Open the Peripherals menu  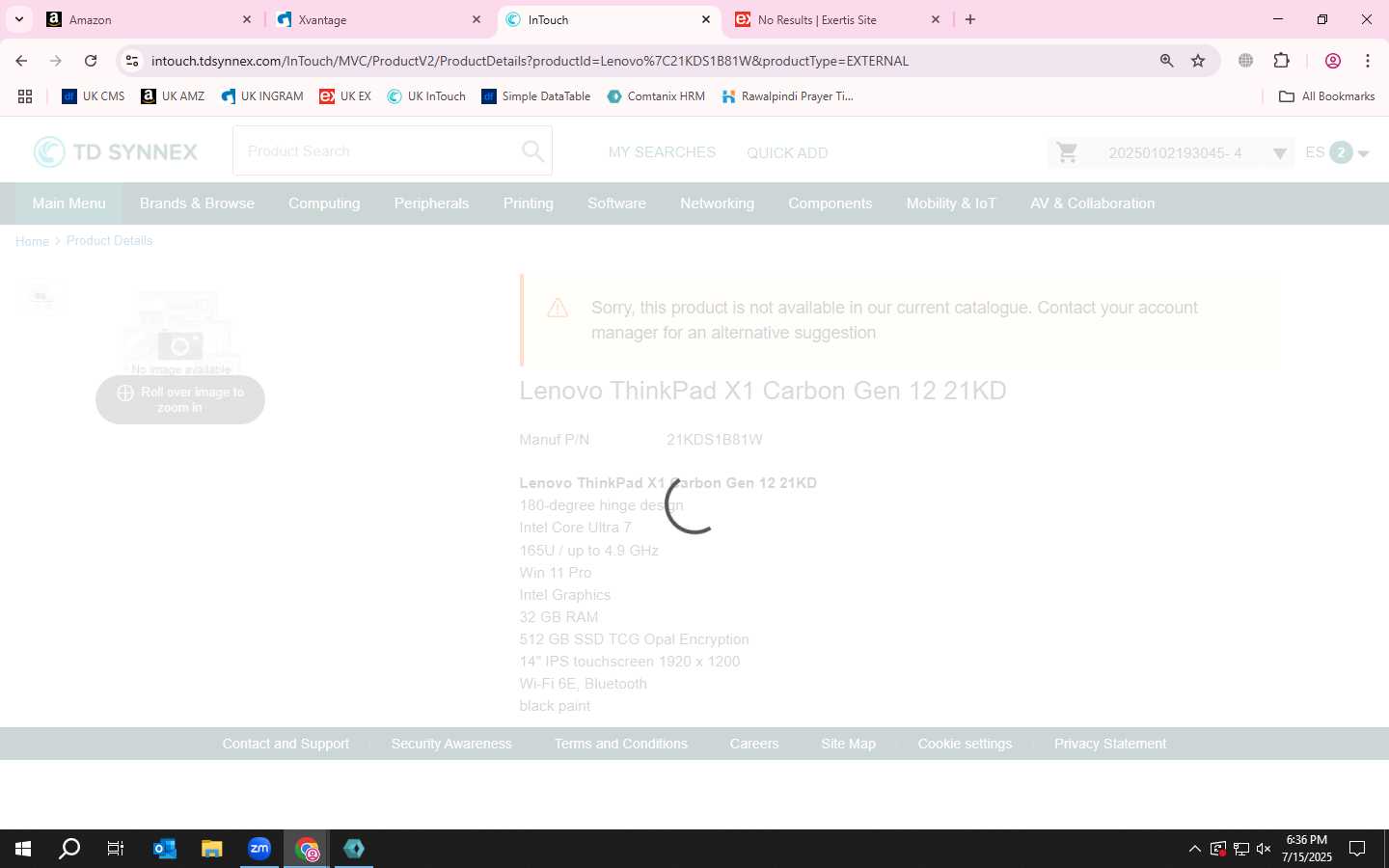431,203
